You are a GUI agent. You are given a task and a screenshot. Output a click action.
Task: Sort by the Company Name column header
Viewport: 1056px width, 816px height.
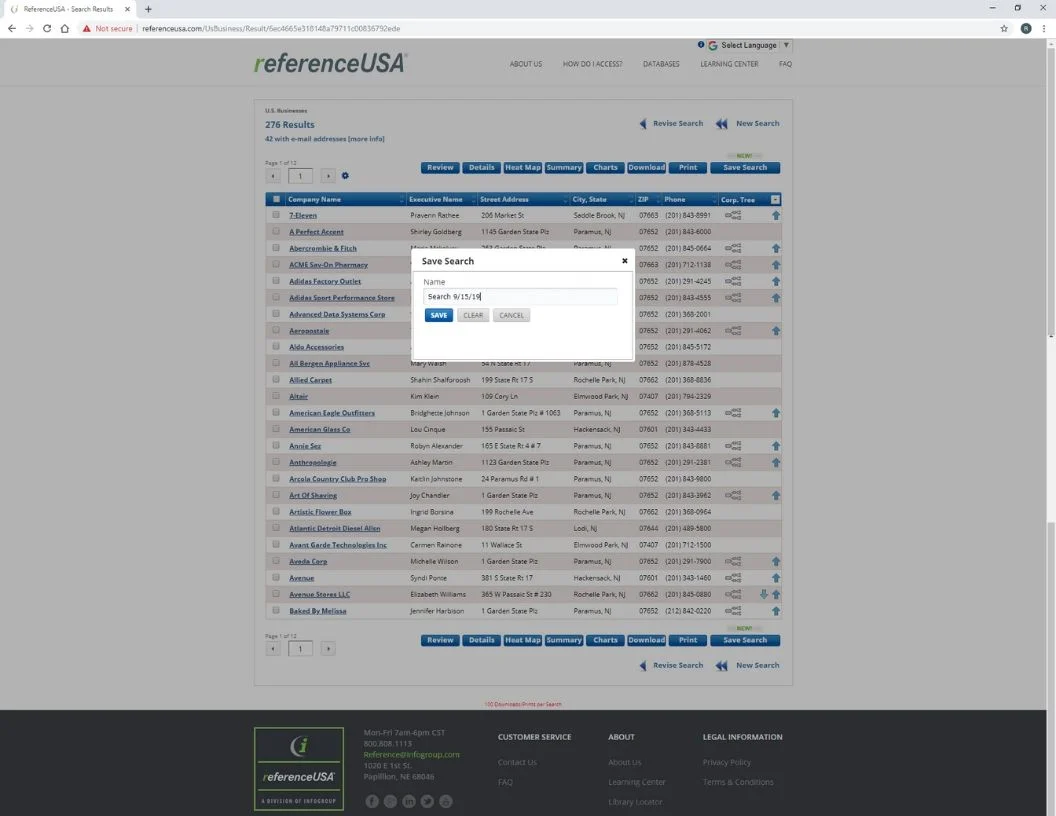click(x=315, y=199)
